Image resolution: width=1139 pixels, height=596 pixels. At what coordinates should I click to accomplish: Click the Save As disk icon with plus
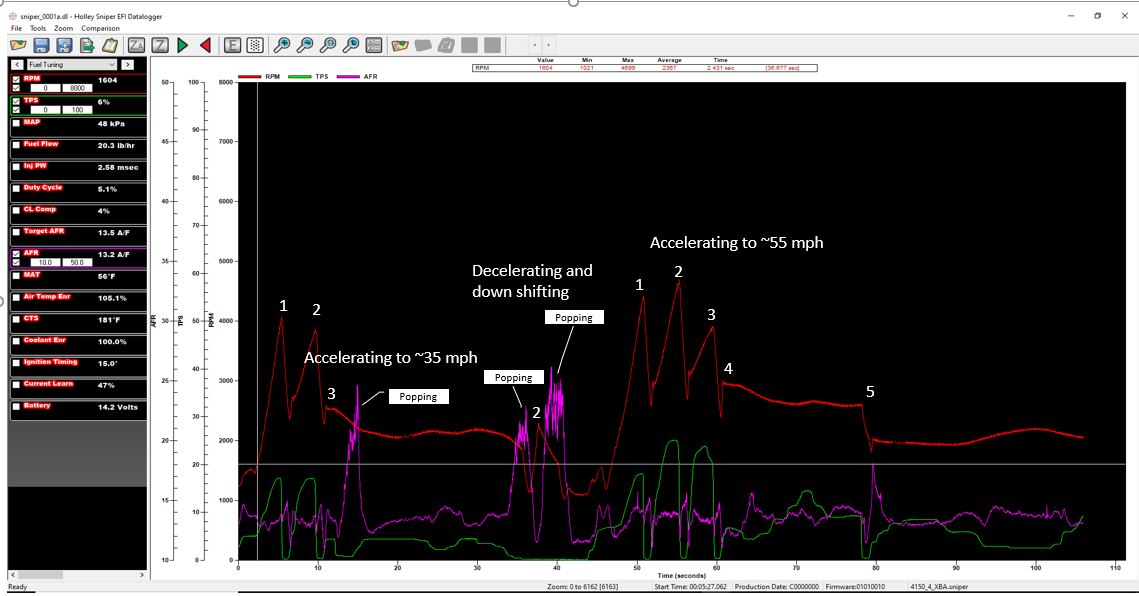64,45
